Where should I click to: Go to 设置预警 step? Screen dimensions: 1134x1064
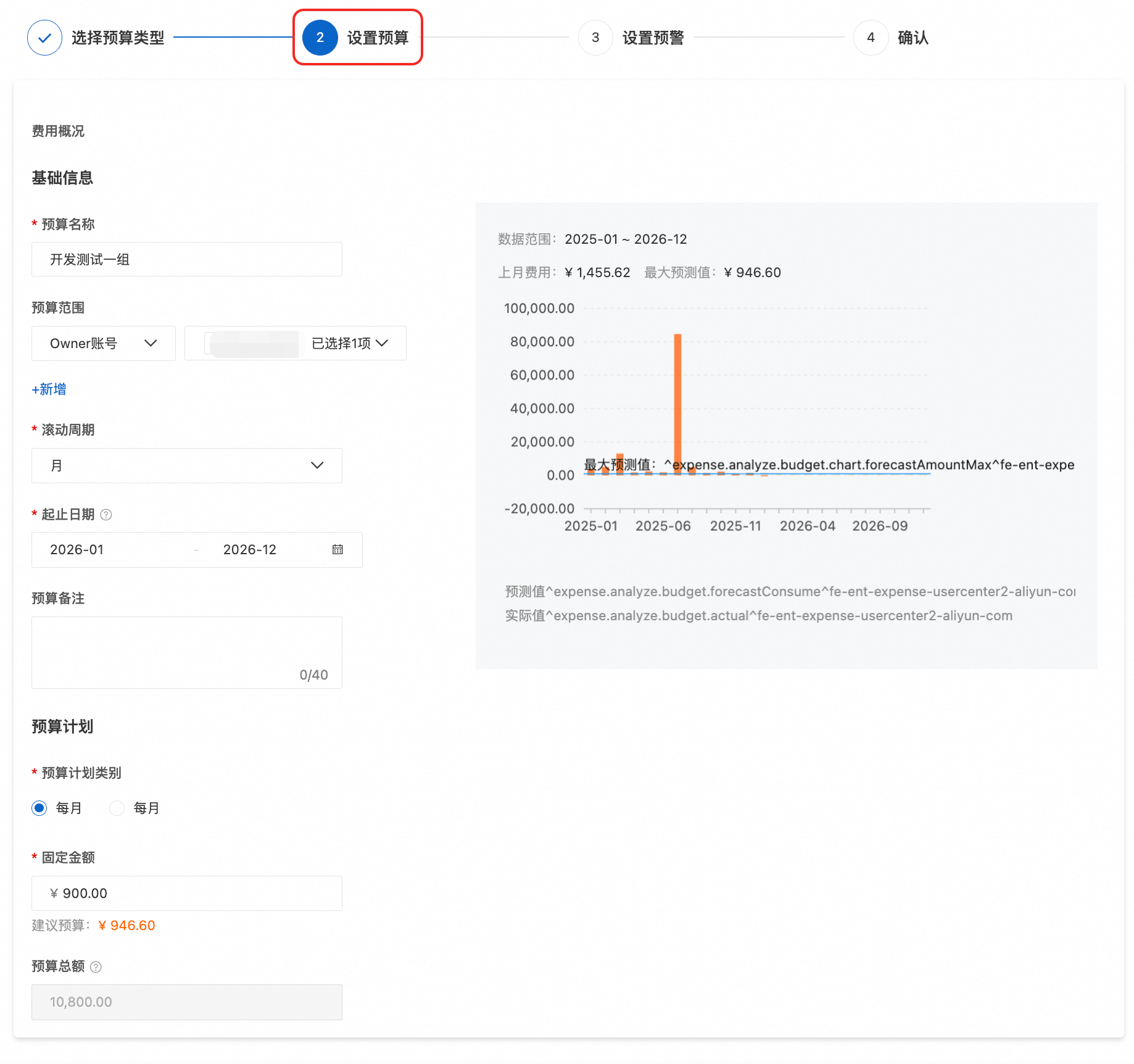653,38
